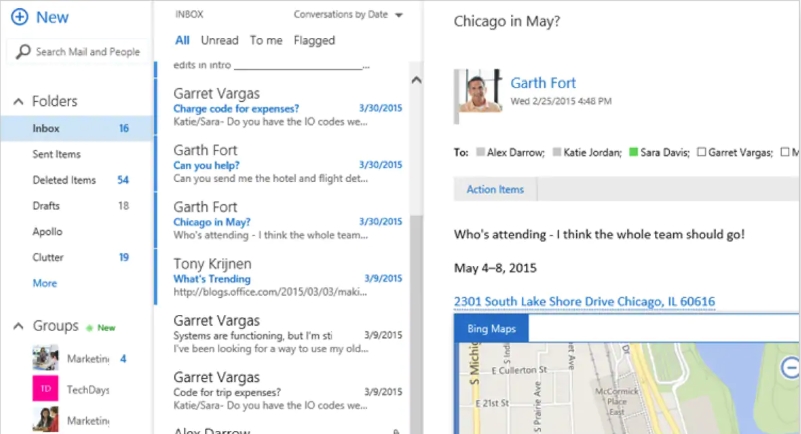Click Katie Jordan presence status square
Screen dimensions: 801x434
[558, 153]
